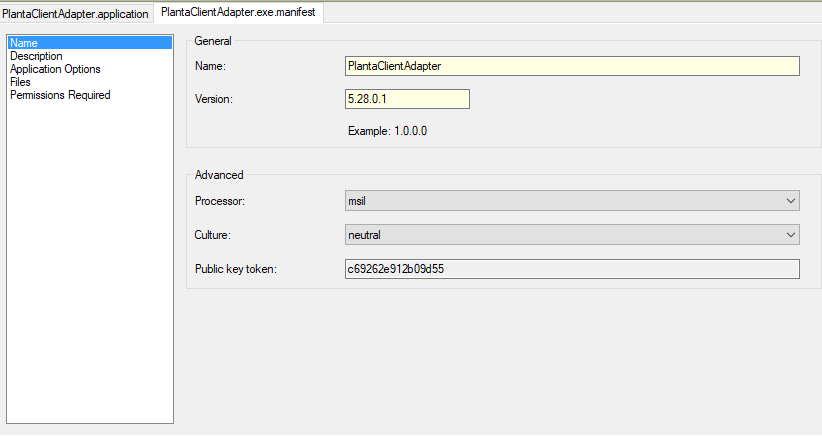Show the Permissions Required section

click(x=60, y=95)
